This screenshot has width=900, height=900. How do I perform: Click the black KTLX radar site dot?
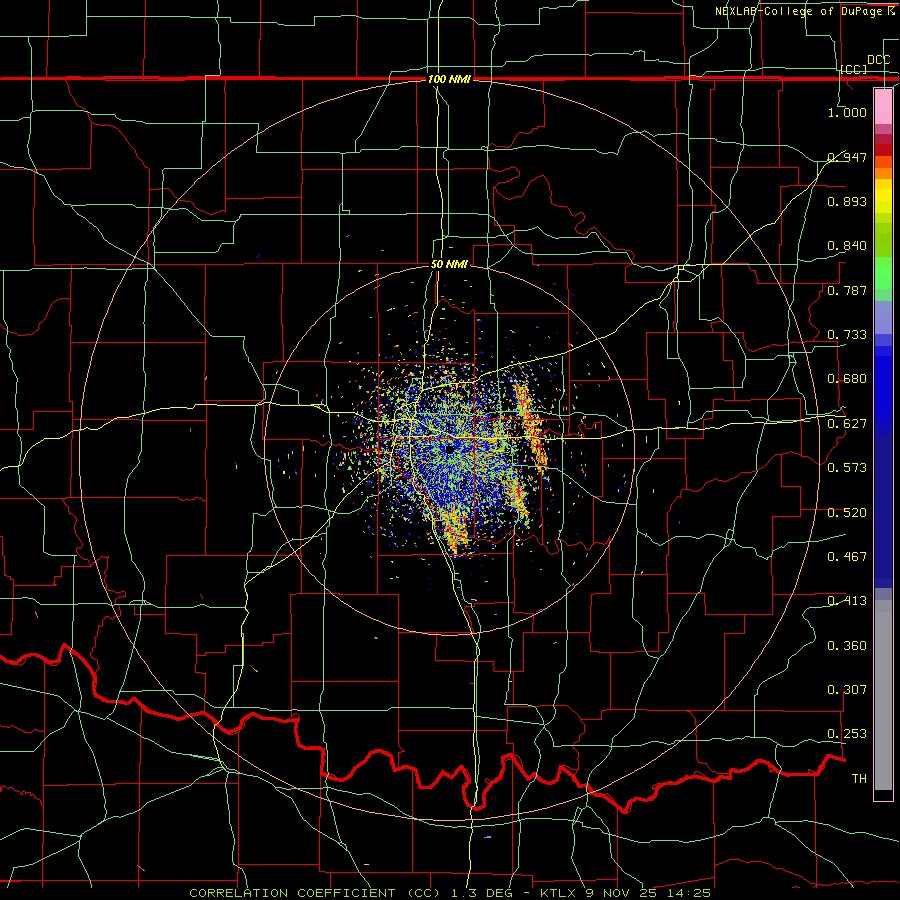coord(449,449)
